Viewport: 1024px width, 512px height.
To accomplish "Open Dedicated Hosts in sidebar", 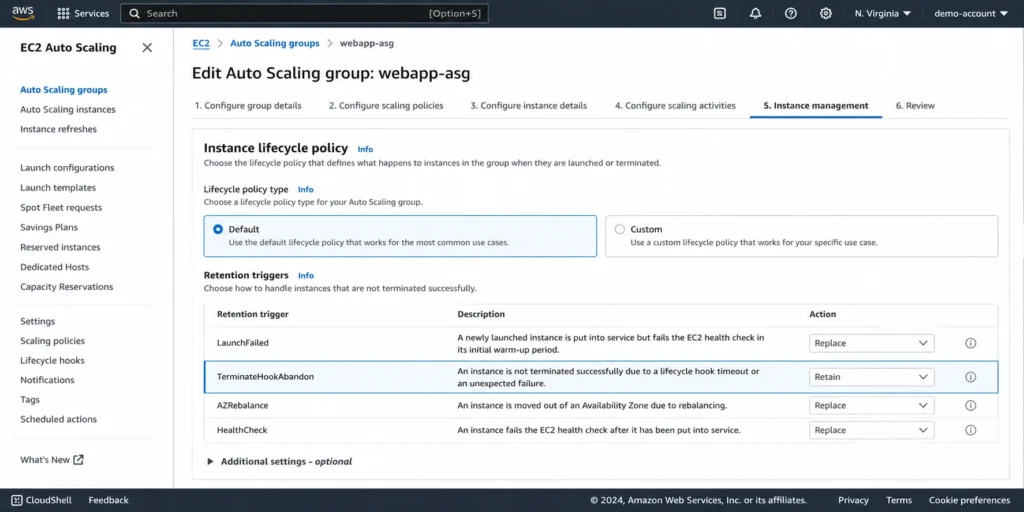I will 55,267.
